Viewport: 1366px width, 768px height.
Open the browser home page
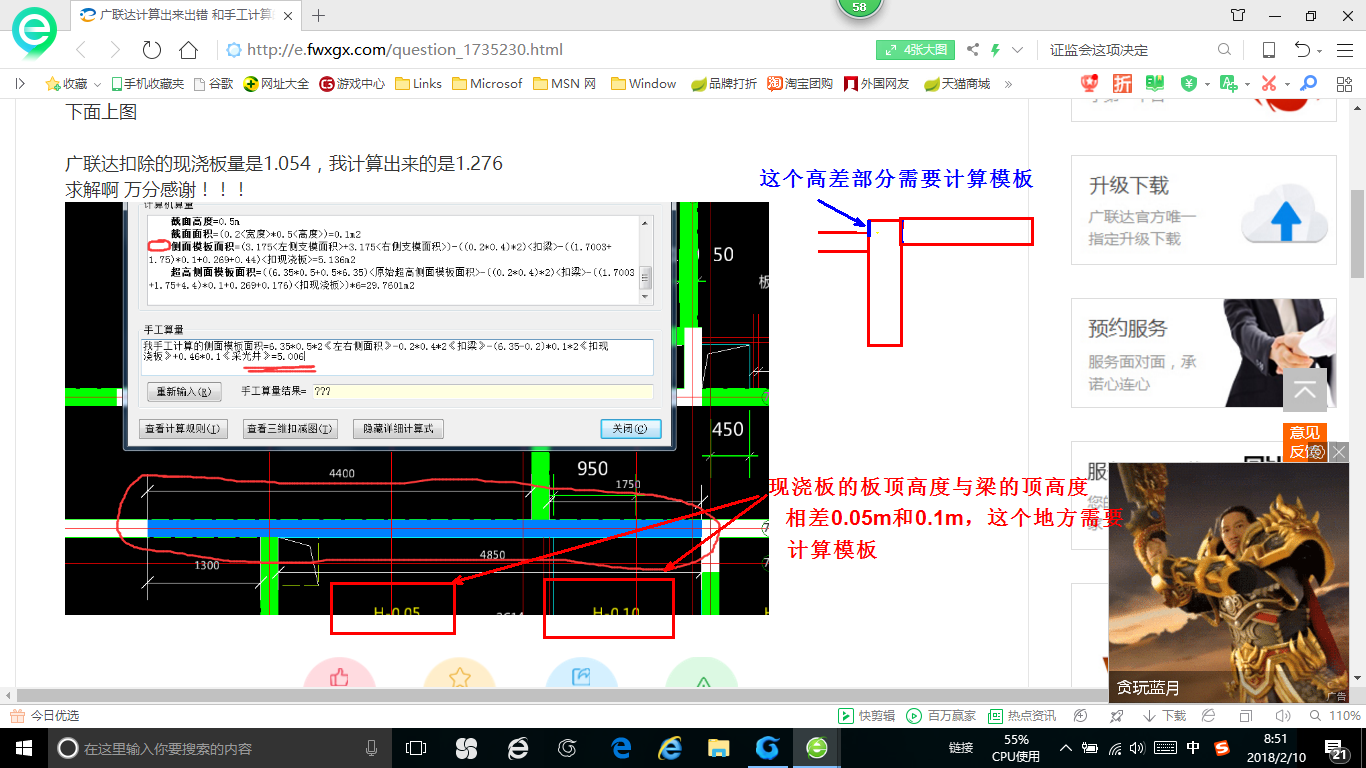(x=188, y=50)
